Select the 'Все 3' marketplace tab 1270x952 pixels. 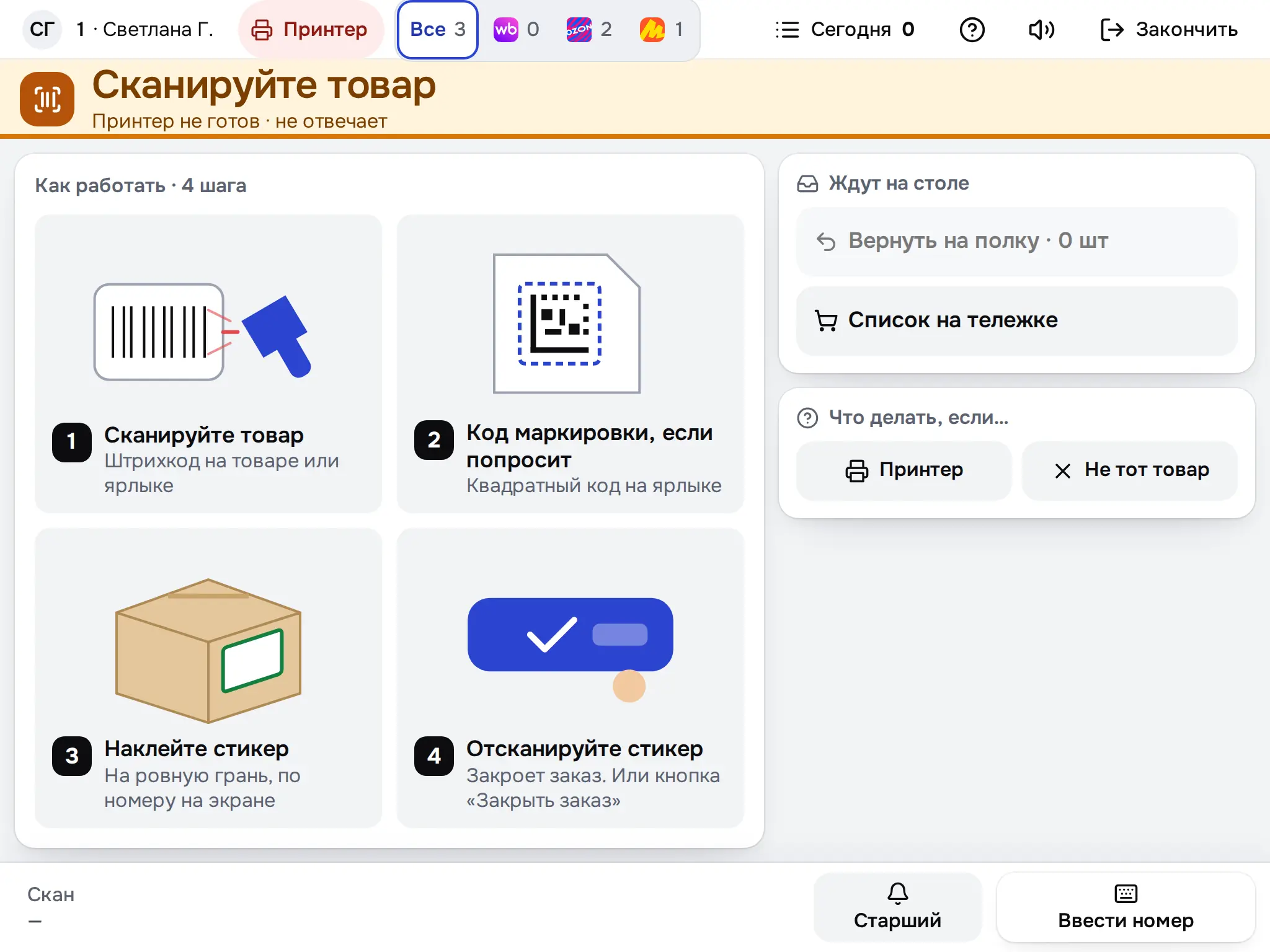438,29
